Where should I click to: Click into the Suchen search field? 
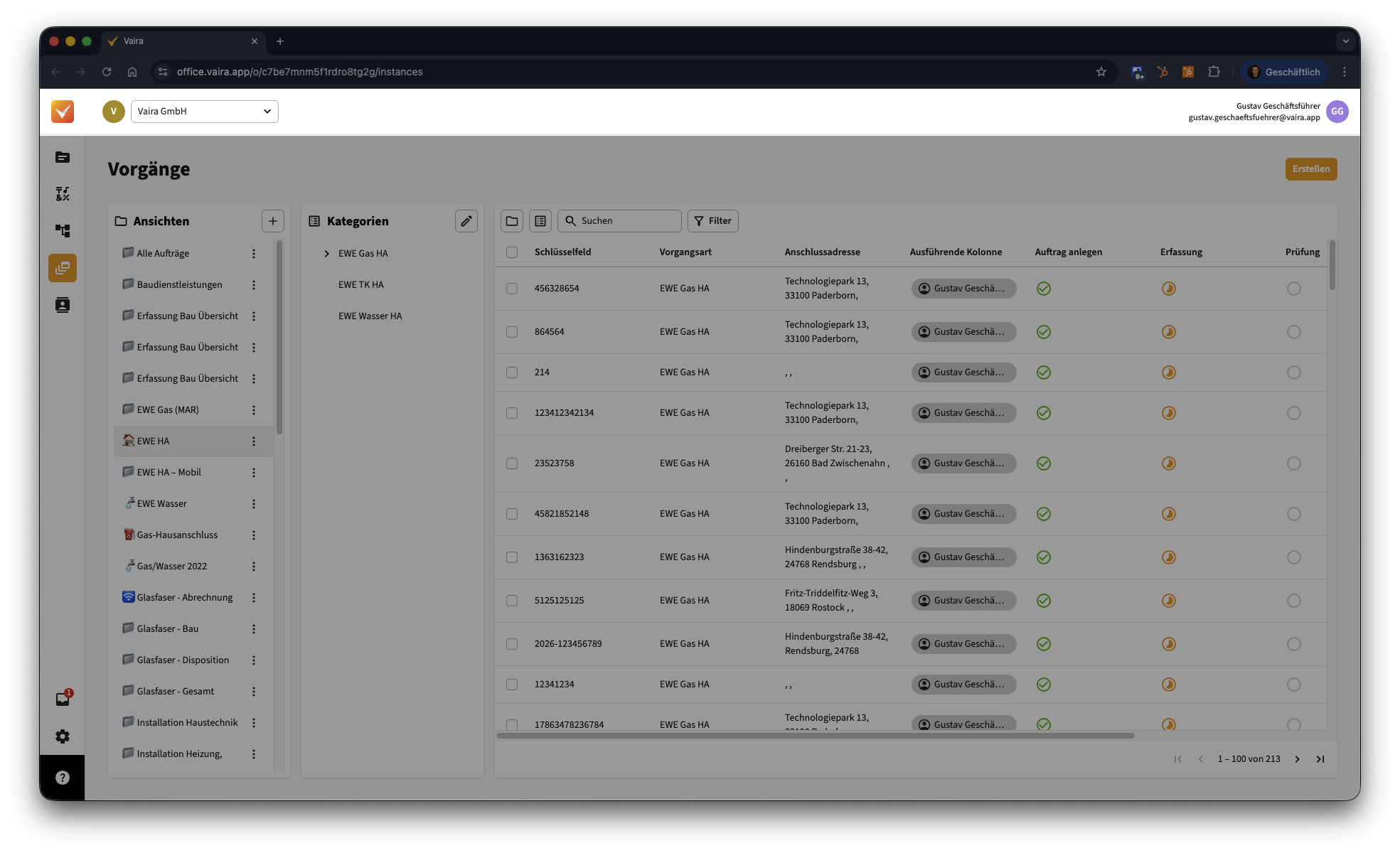click(626, 221)
